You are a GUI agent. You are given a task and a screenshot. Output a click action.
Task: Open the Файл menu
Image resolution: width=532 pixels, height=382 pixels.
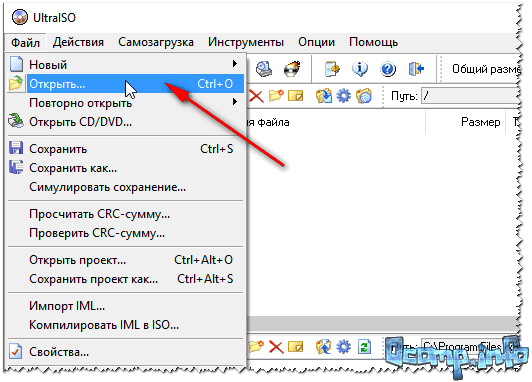tap(25, 43)
